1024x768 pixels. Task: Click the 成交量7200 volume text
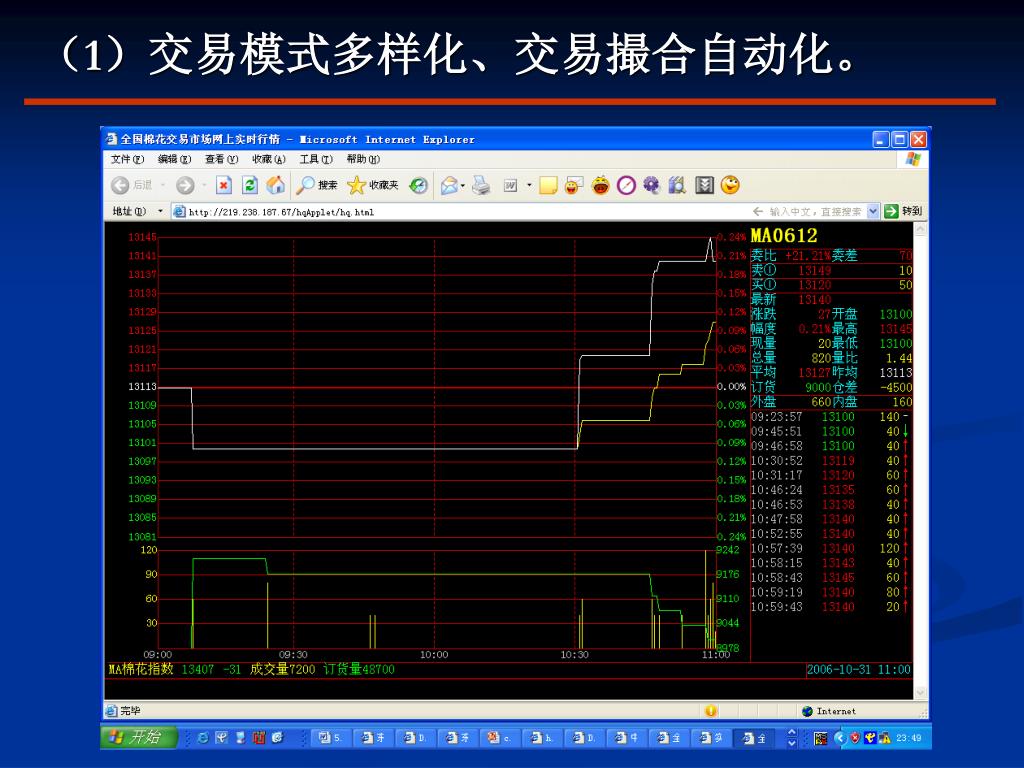coord(282,669)
